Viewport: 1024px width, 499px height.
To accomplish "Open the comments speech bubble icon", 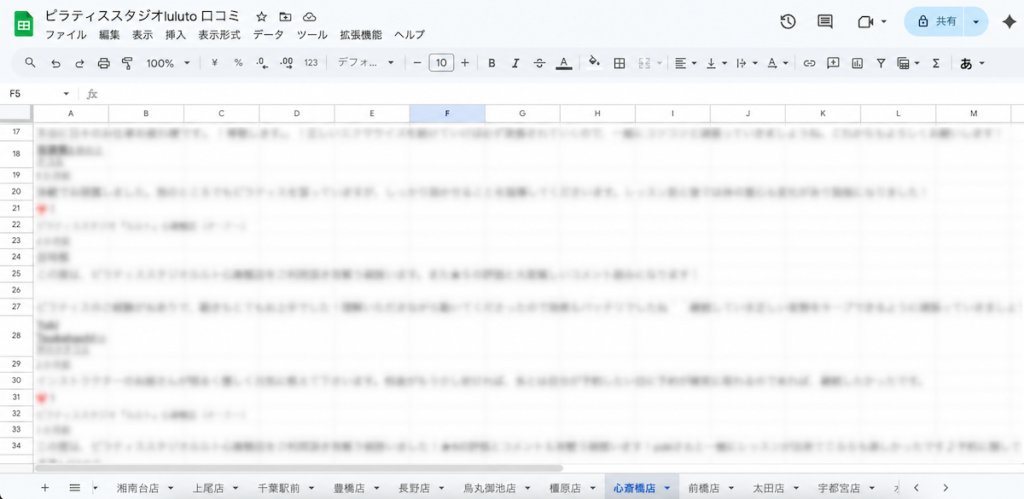I will [825, 21].
